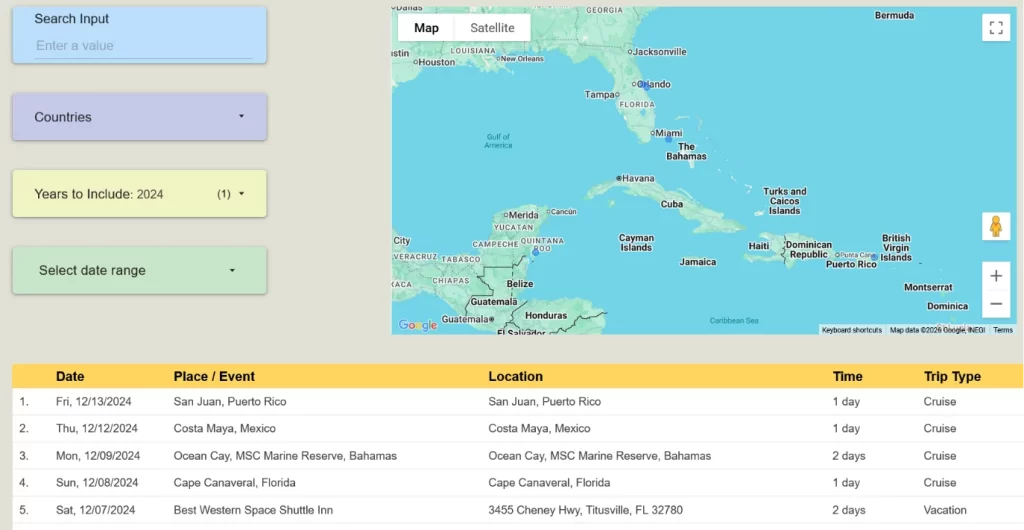The height and width of the screenshot is (530, 1024).
Task: Click the Search Input text field
Action: 143,46
